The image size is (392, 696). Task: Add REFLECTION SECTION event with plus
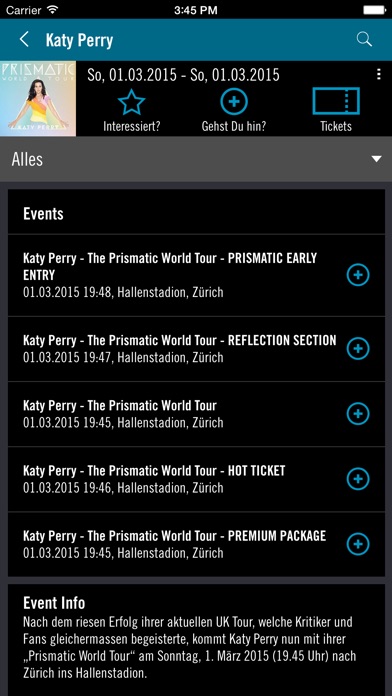358,348
